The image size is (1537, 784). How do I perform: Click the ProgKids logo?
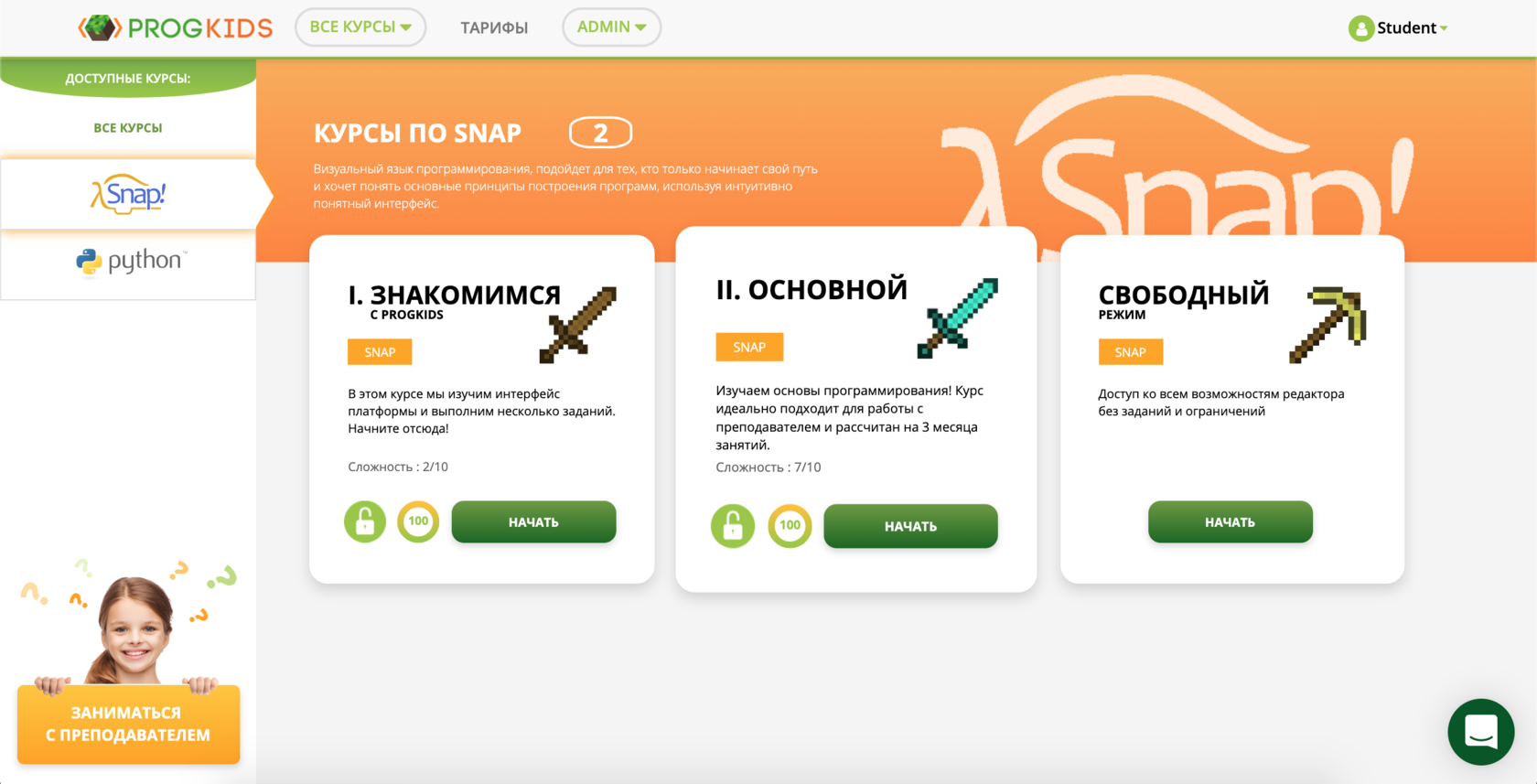pyautogui.click(x=176, y=27)
